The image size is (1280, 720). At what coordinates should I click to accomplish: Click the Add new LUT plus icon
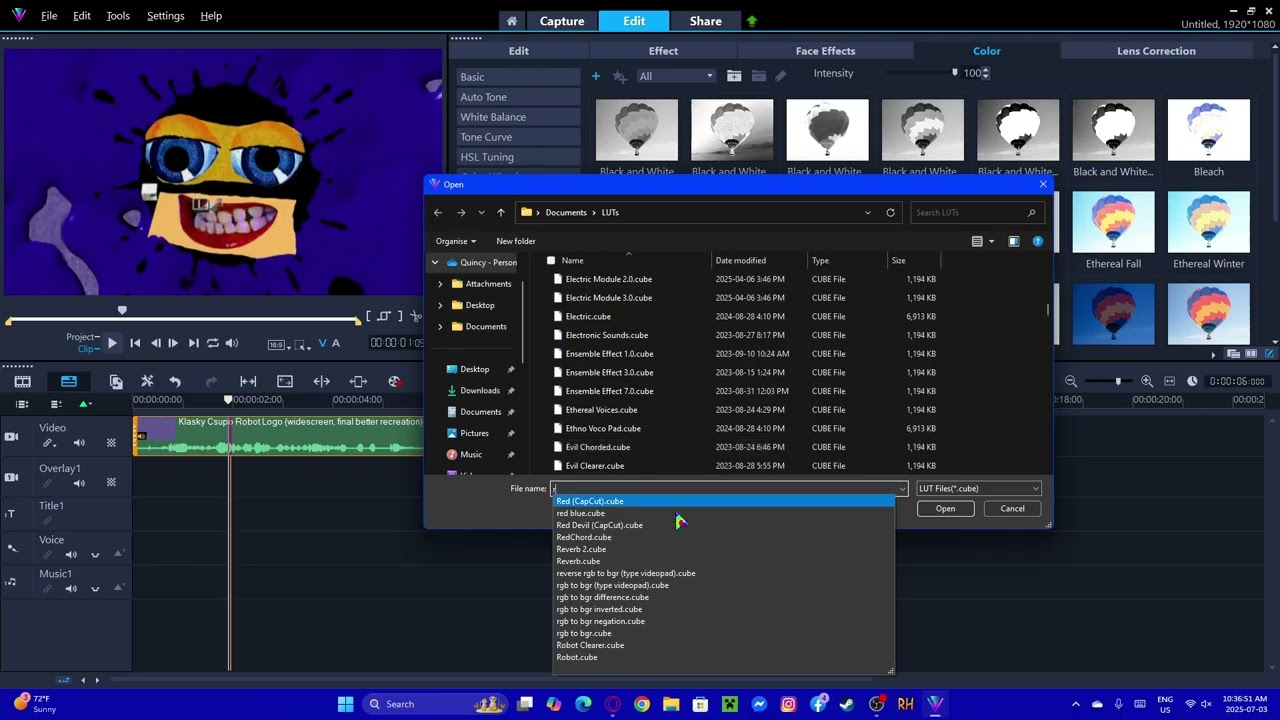(x=596, y=76)
